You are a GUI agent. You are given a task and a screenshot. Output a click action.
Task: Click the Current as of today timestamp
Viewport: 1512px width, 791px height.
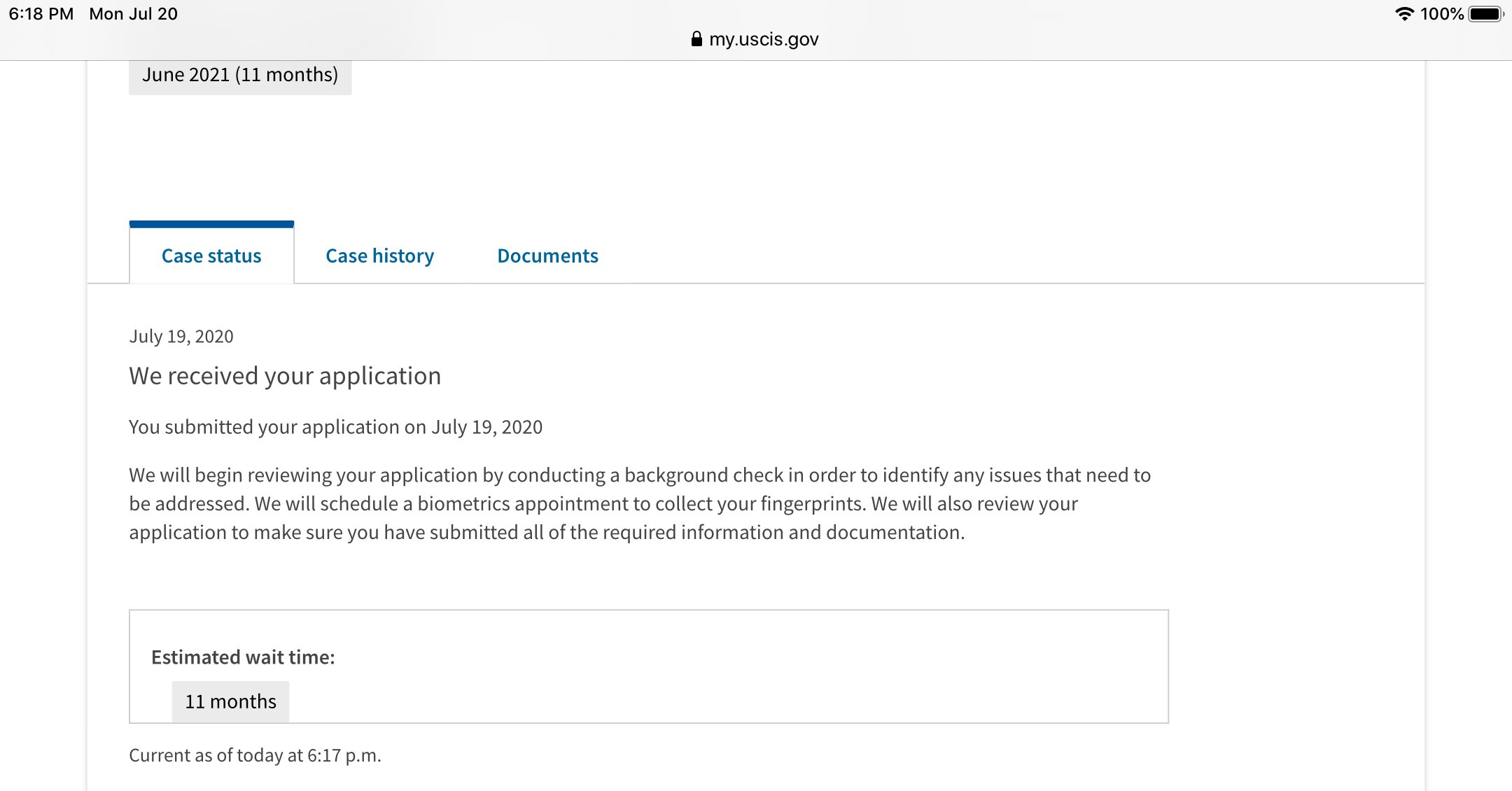pos(255,755)
